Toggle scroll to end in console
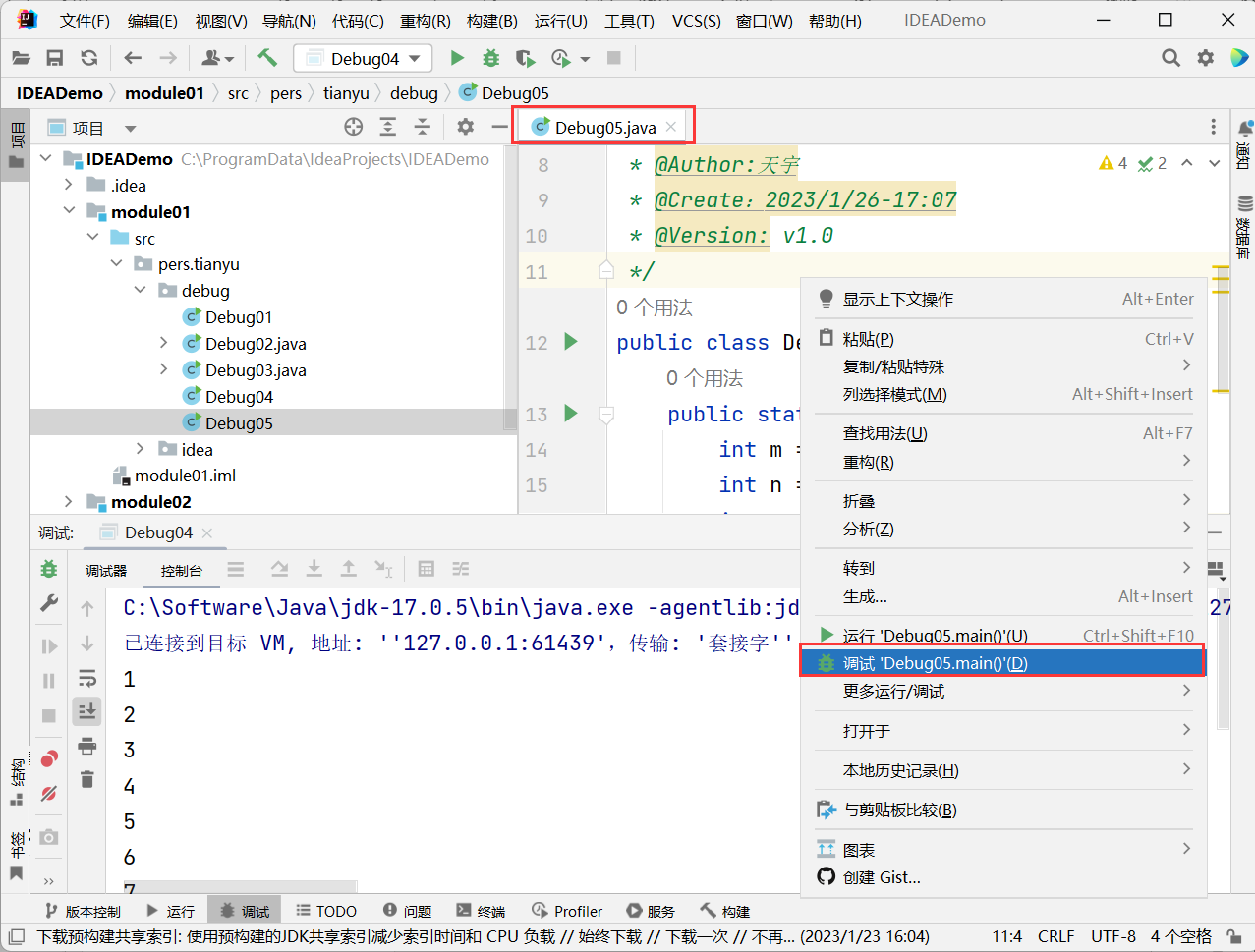This screenshot has width=1255, height=952. pos(87,711)
